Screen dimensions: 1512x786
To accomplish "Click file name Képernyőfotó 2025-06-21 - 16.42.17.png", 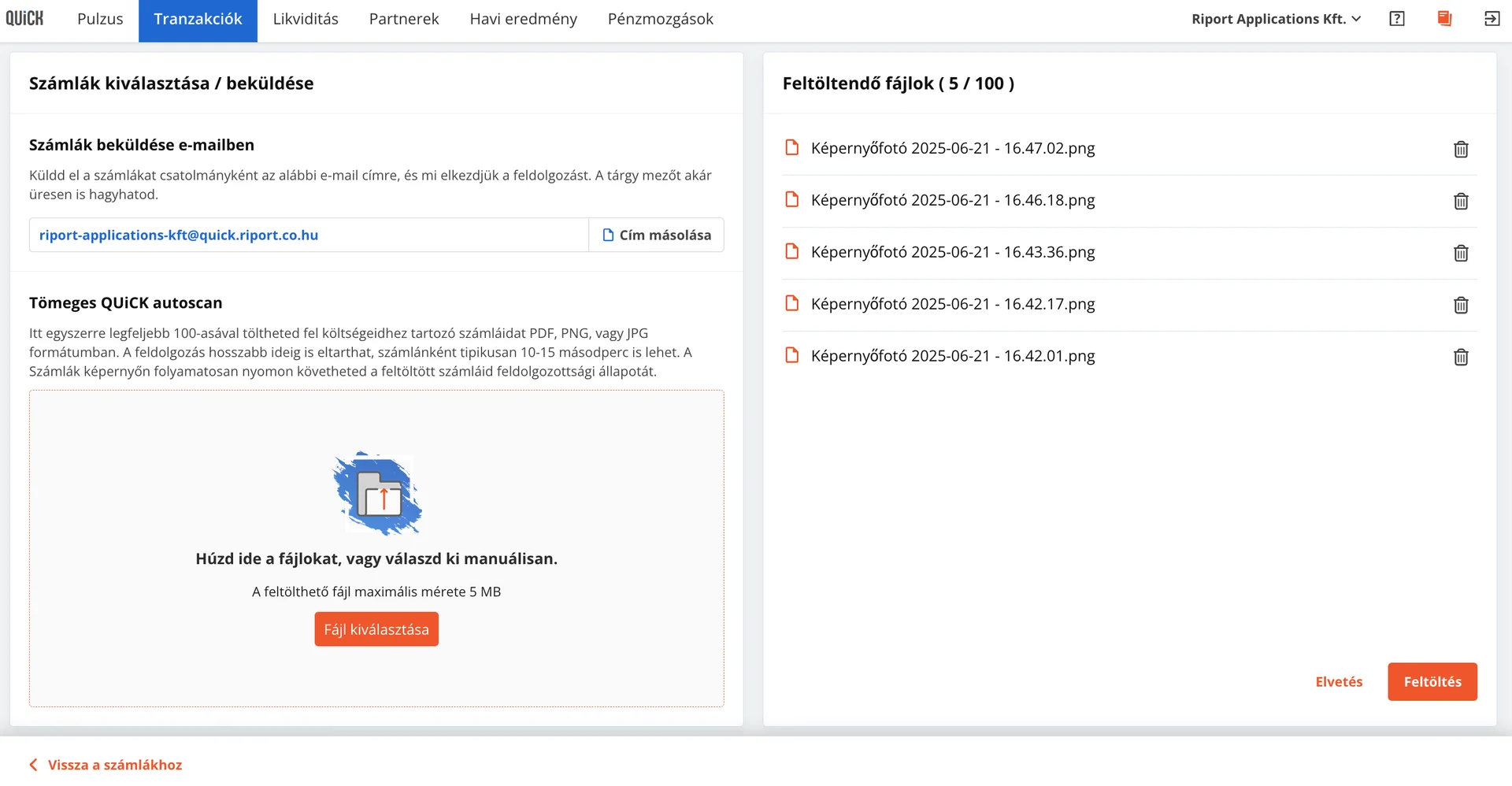I will pos(953,304).
